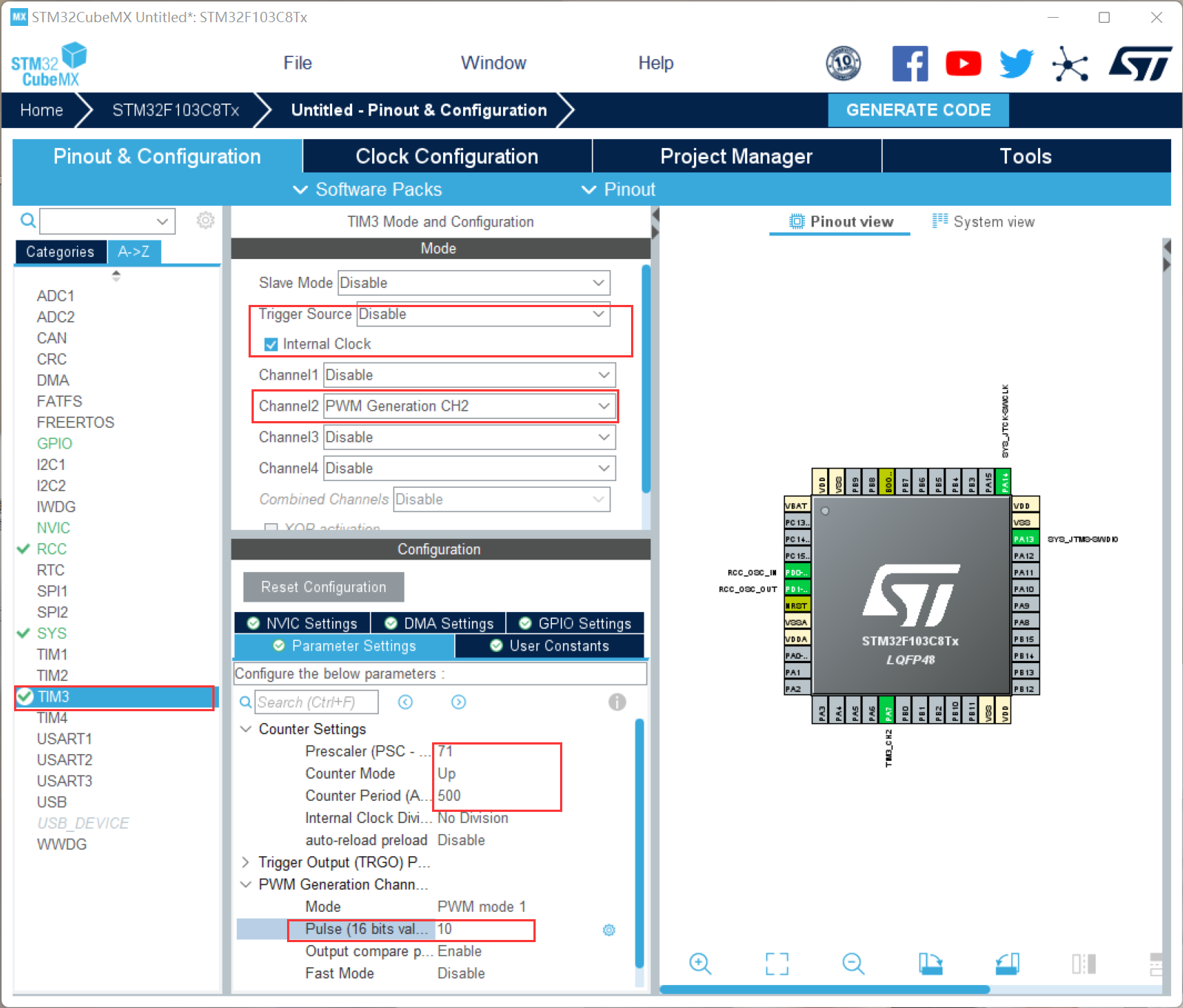Screen dimensions: 1183x1008
Task: Click Reset Configuration button
Action: pyautogui.click(x=323, y=587)
